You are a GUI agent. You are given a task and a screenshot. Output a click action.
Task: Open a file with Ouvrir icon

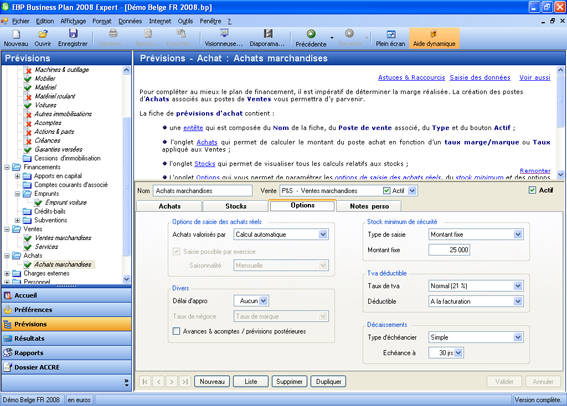tap(43, 38)
